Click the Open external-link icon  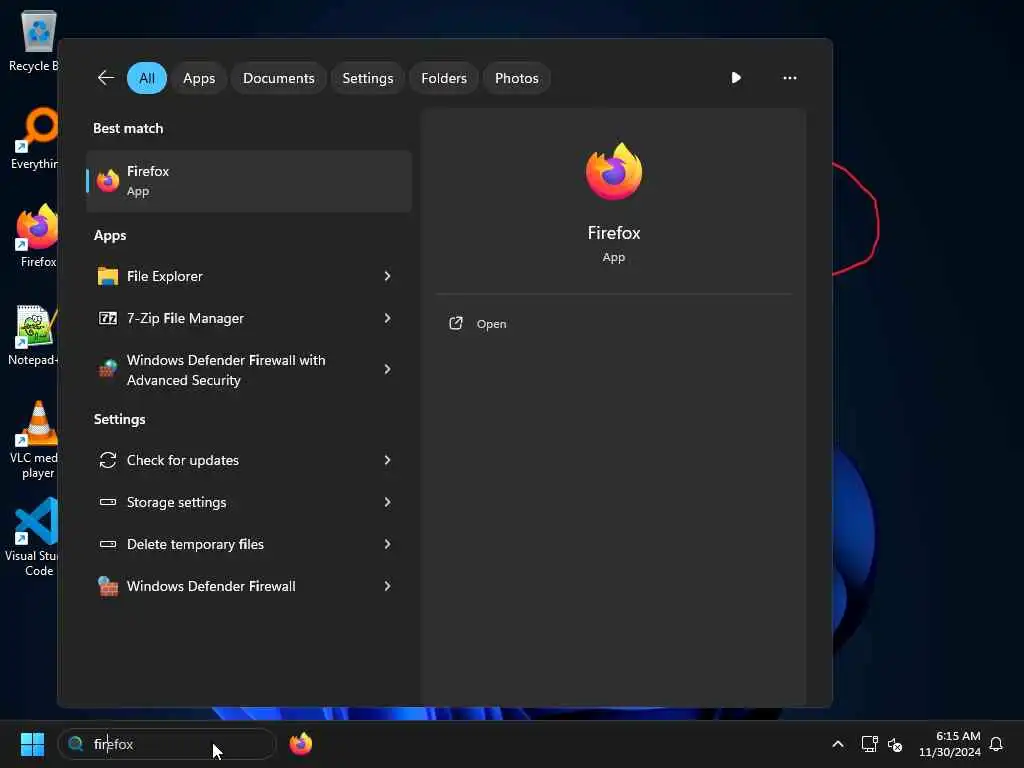456,323
